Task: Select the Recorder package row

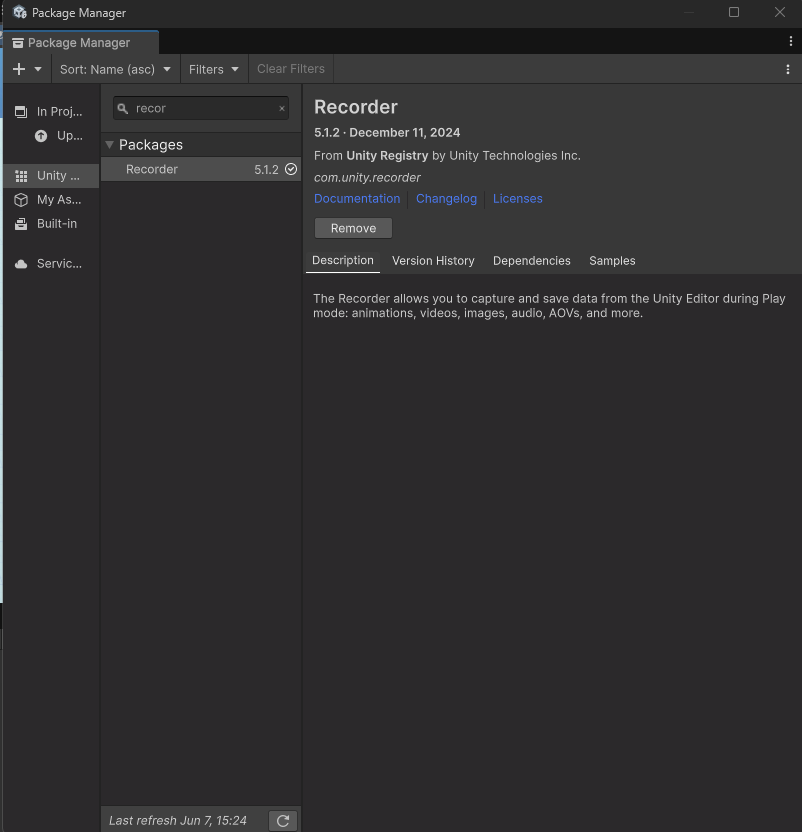Action: [201, 169]
